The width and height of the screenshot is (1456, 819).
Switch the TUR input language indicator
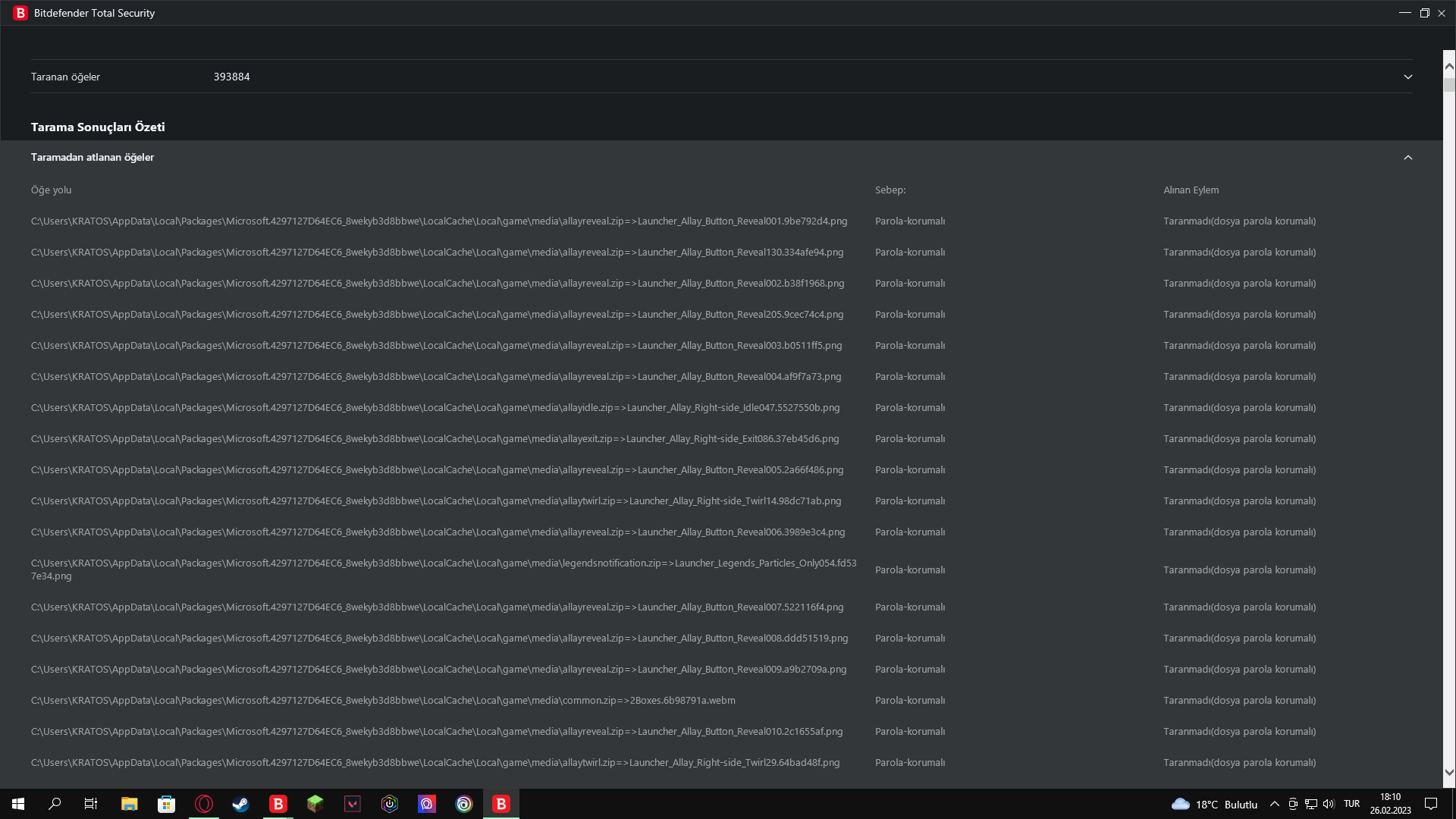click(x=1351, y=804)
